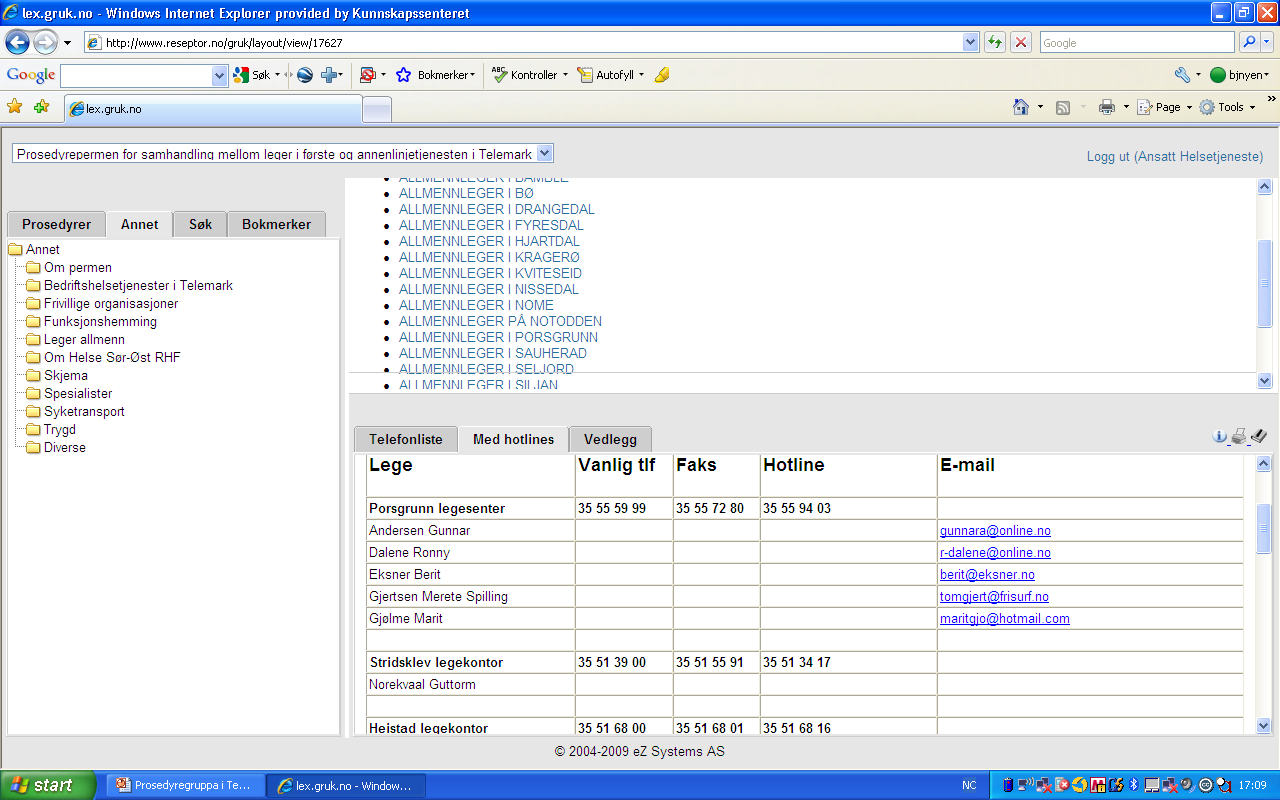
Task: Switch to the Prosedyrer tab
Action: (x=56, y=224)
